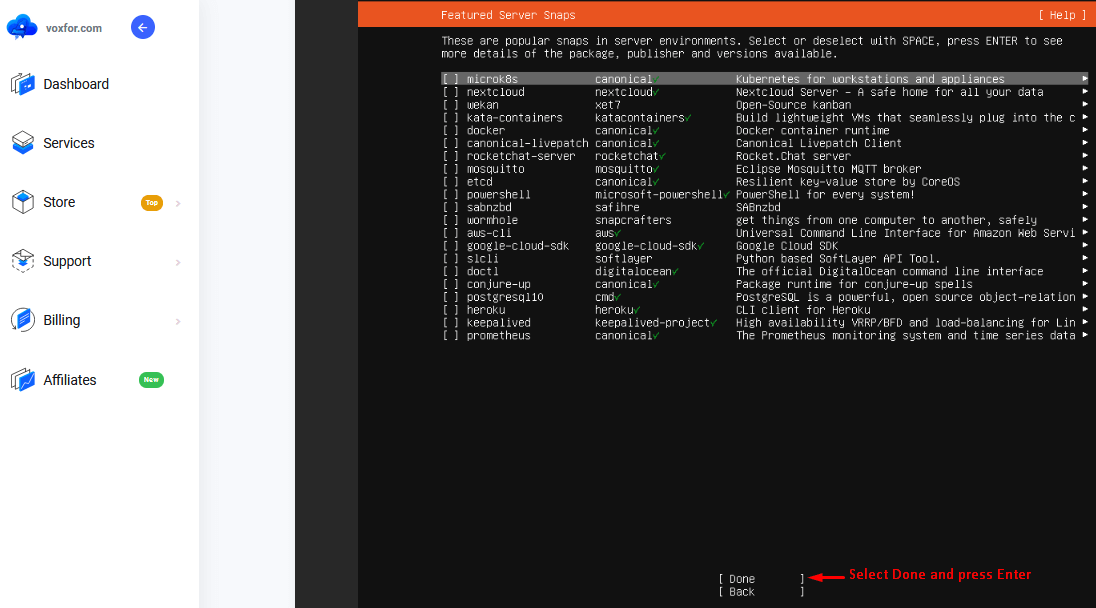Click the Services sidebar icon
The height and width of the screenshot is (608, 1096).
(22, 143)
